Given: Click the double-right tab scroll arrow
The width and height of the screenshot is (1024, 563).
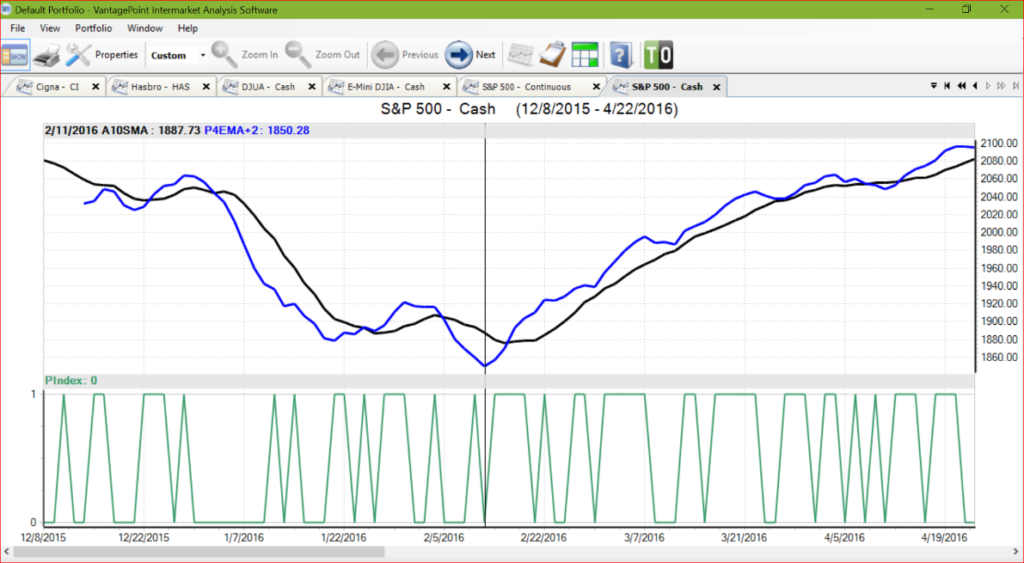Looking at the screenshot, I should click(1001, 86).
